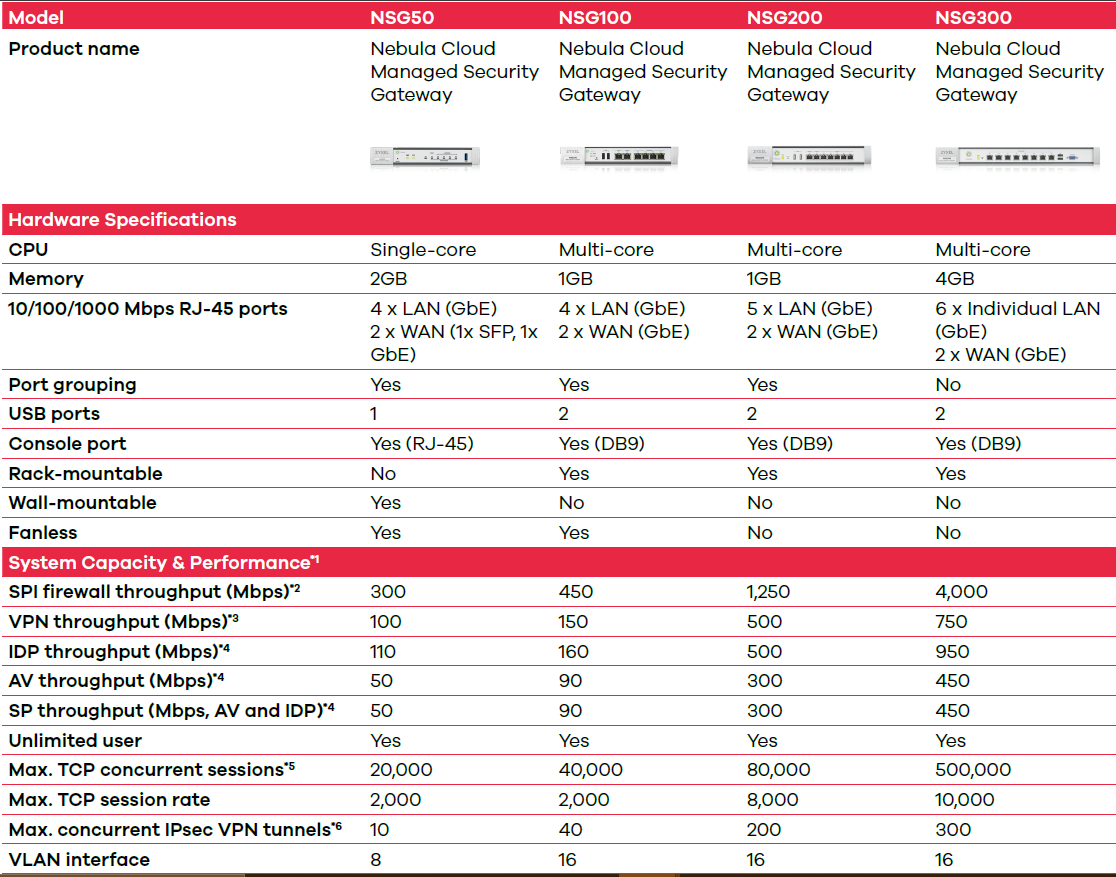Screen dimensions: 1116x877
Task: Click the VPN throughput row label
Action: (124, 622)
